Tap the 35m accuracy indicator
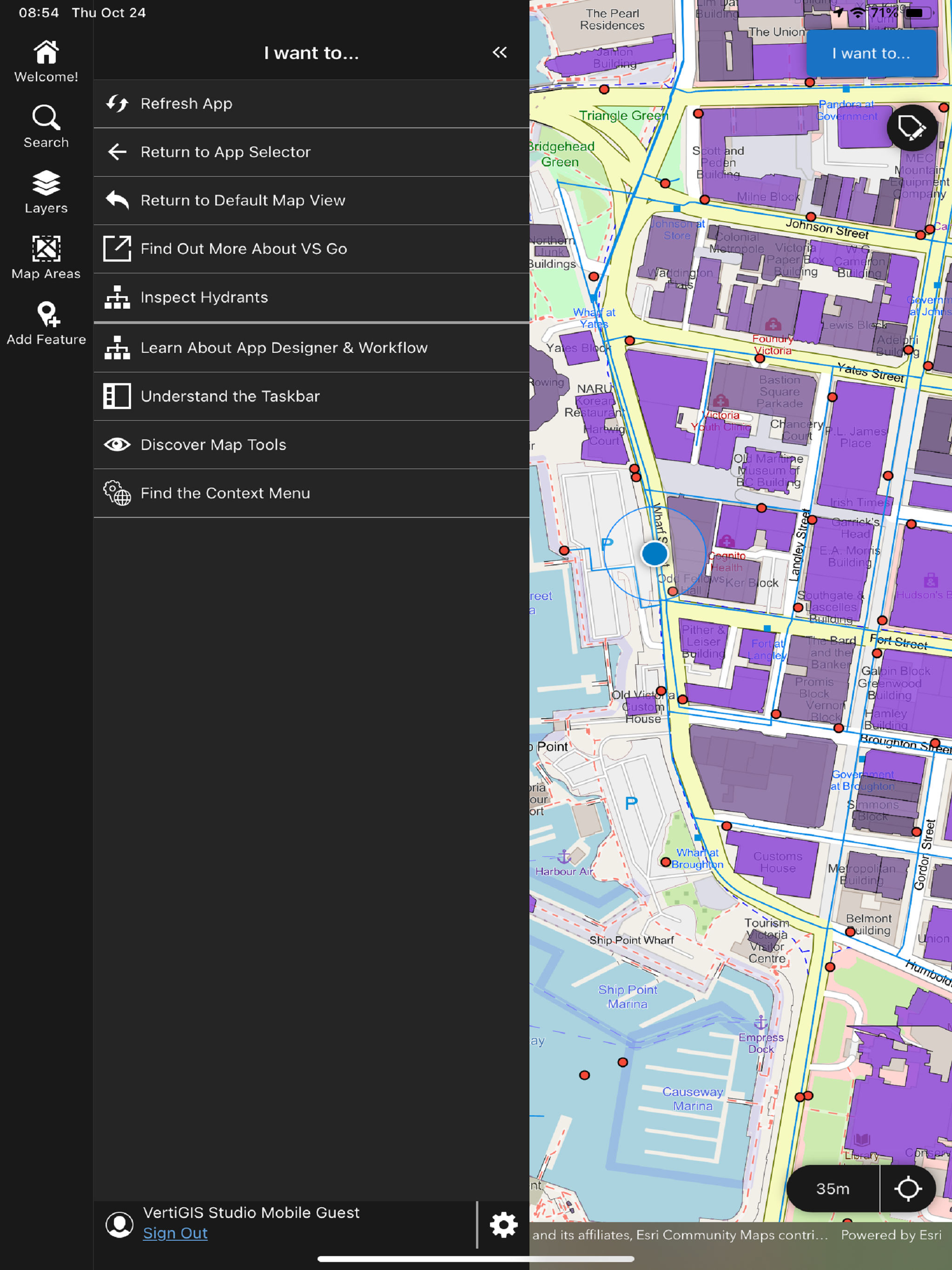Screen dimensions: 952x1270 833,1189
